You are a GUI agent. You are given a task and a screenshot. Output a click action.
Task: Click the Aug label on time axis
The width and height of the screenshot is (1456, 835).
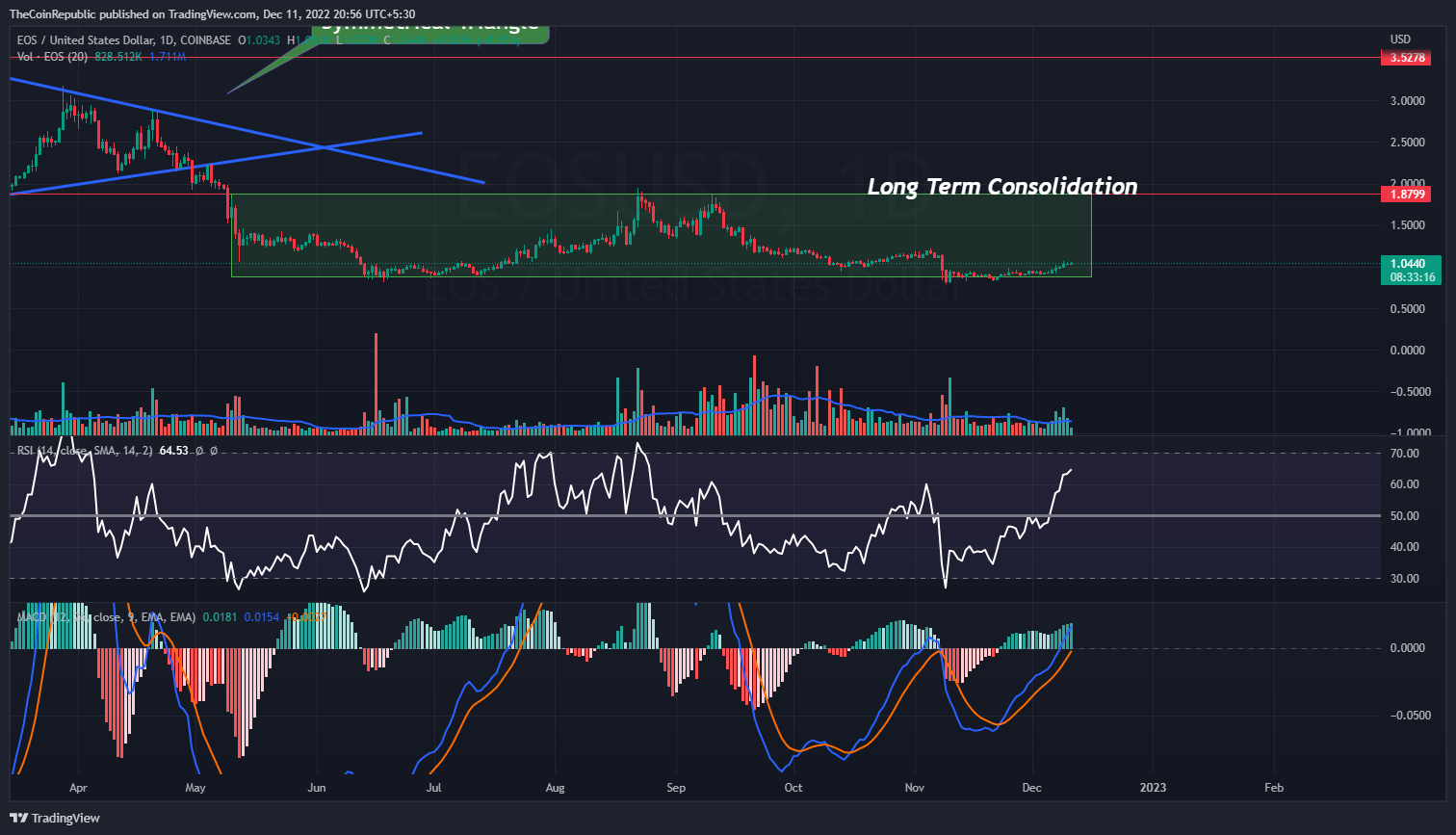[x=555, y=788]
